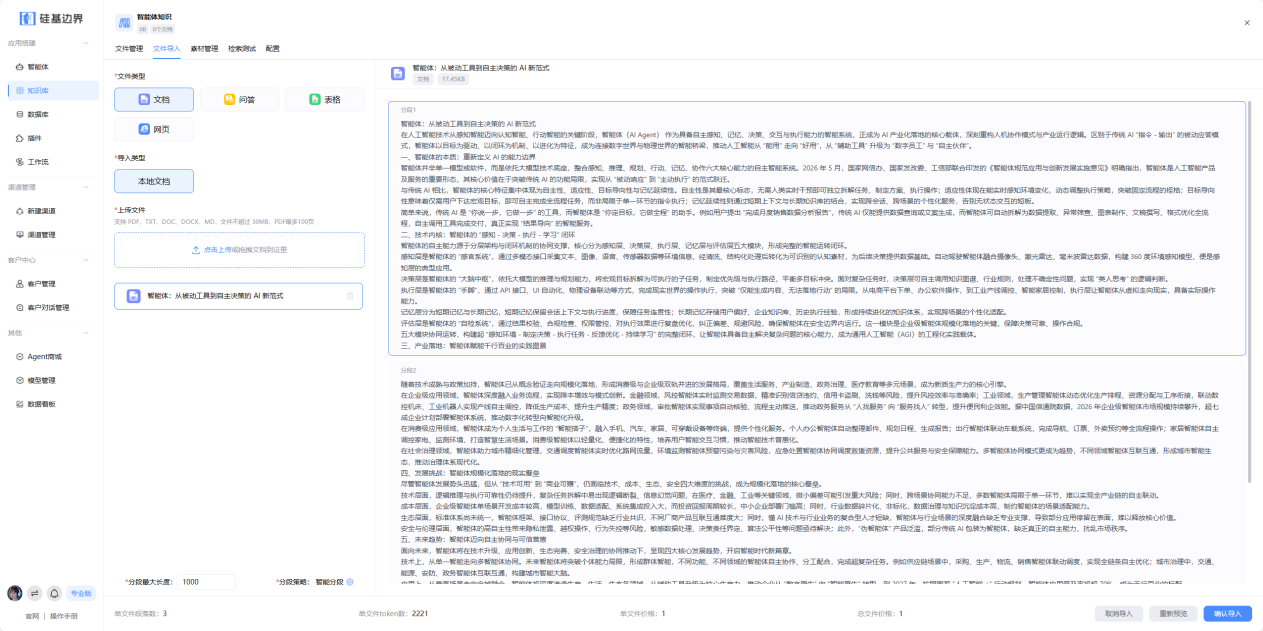
Task: Click the 确认导入 button
Action: click(1226, 613)
